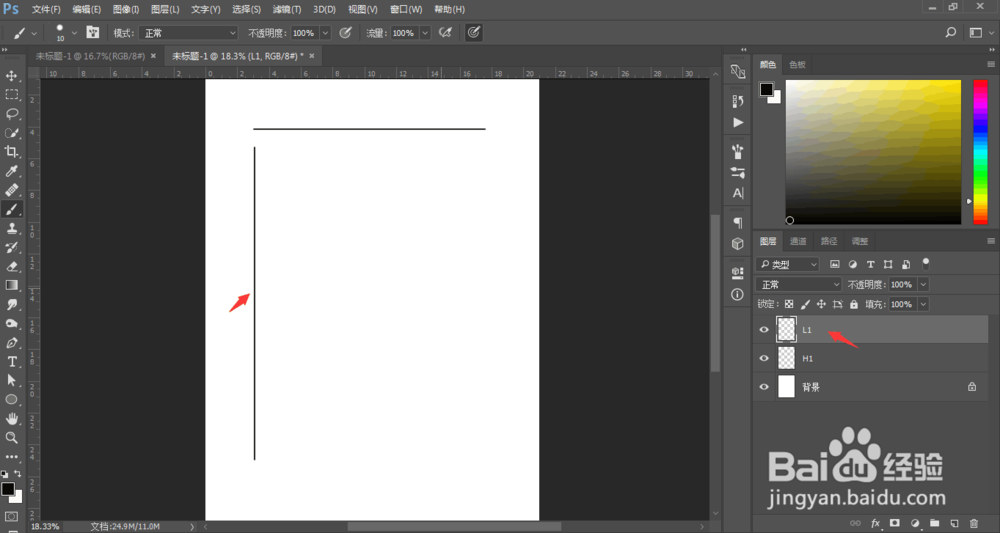Viewport: 1000px width, 533px height.
Task: Open brush preset picker arrow
Action: tap(74, 33)
